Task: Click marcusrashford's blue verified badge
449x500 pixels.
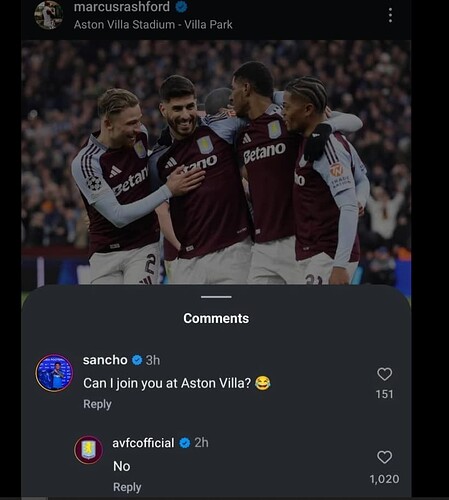Action: point(181,7)
